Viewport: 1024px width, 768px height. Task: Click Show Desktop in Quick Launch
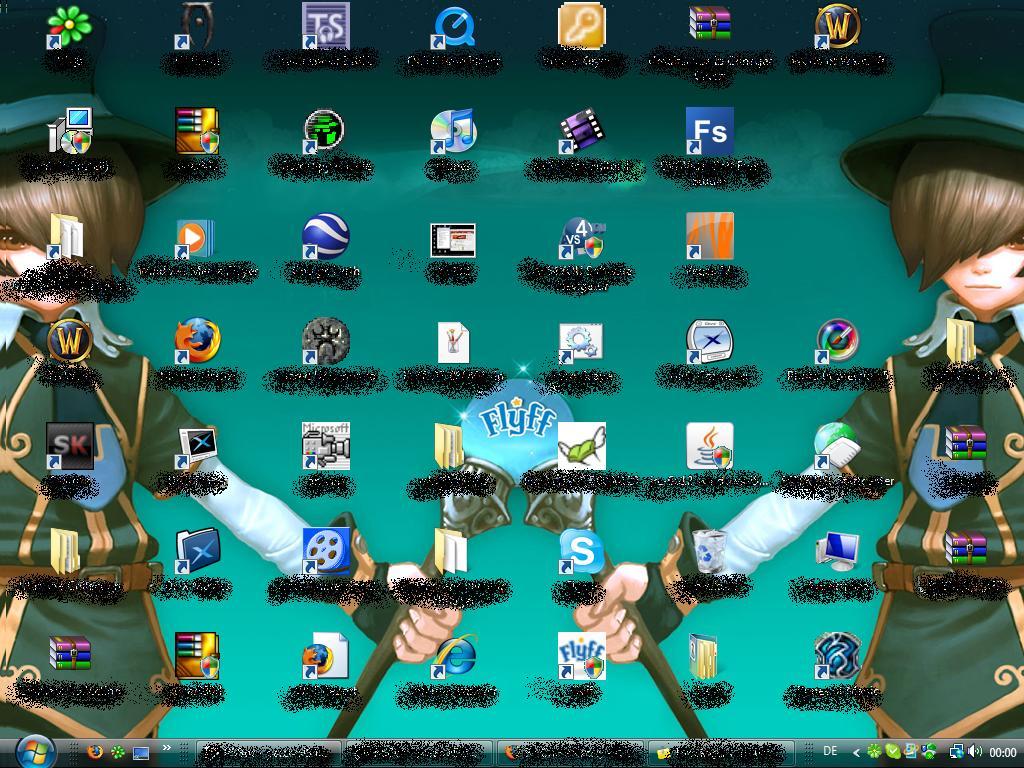(x=140, y=753)
